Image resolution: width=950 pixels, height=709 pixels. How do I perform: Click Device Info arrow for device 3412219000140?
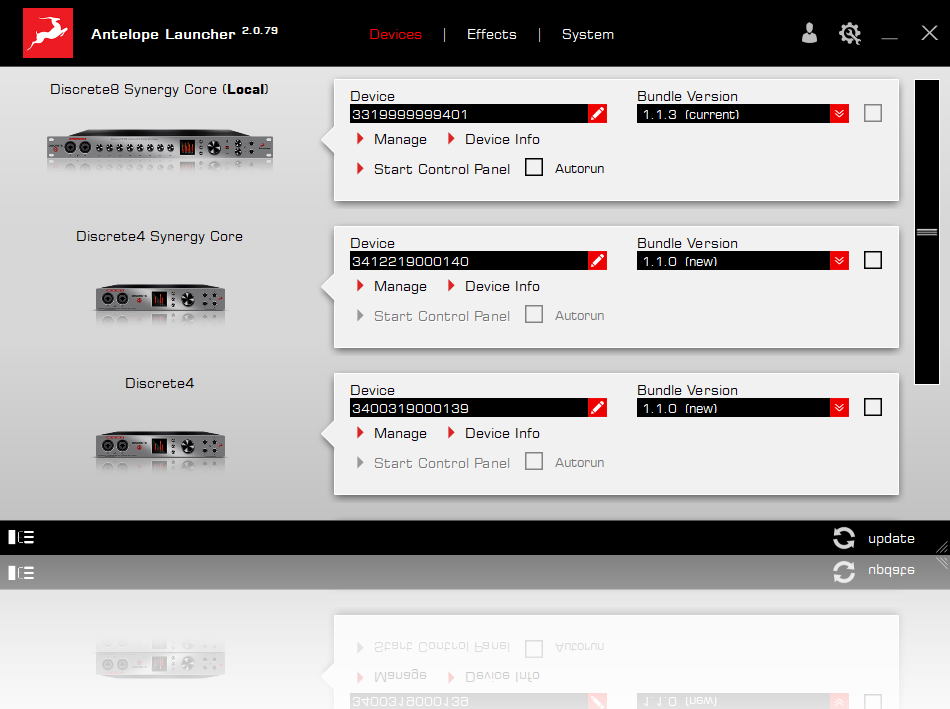[451, 285]
